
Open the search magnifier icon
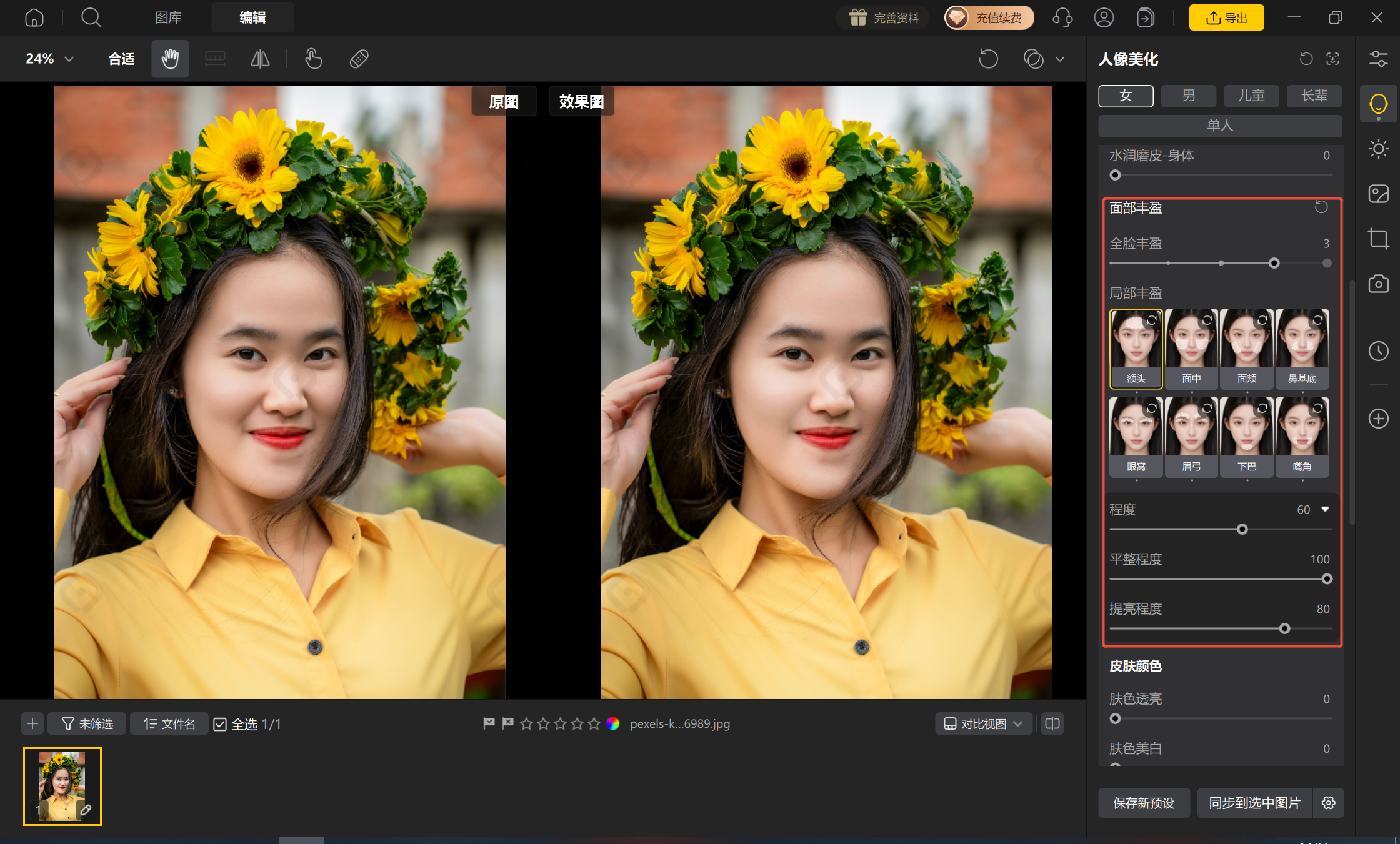91,17
